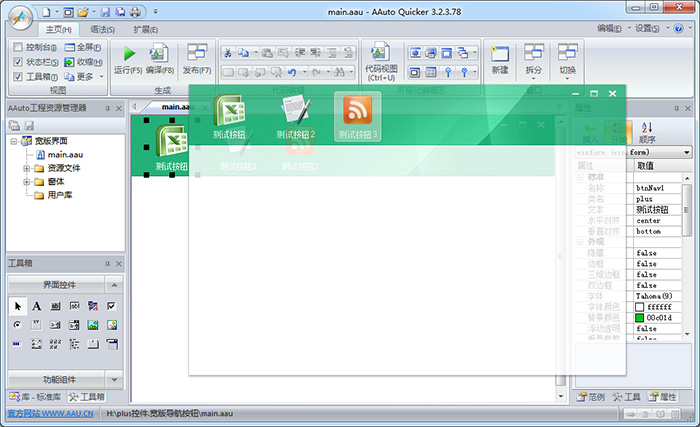The height and width of the screenshot is (427, 700).
Task: Click the green Run (运行) icon
Action: click(x=129, y=54)
